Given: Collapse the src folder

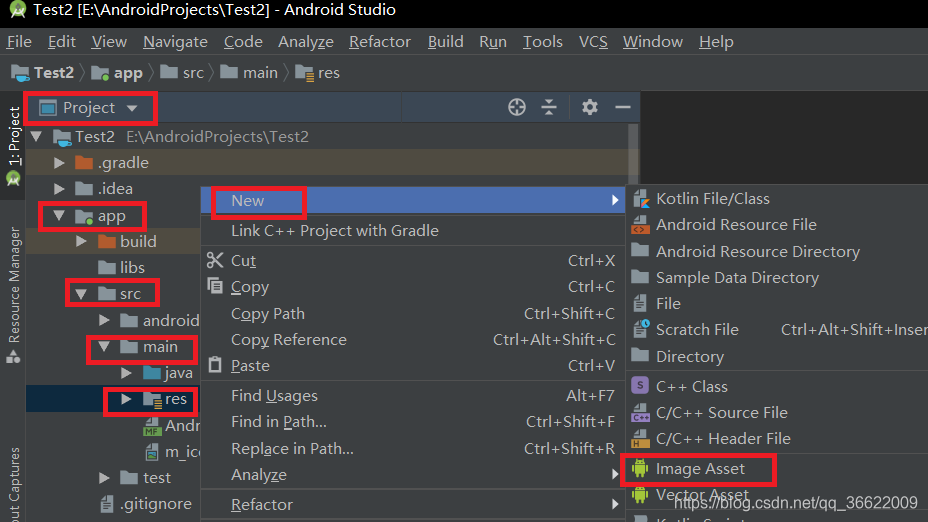Looking at the screenshot, I should coord(81,294).
